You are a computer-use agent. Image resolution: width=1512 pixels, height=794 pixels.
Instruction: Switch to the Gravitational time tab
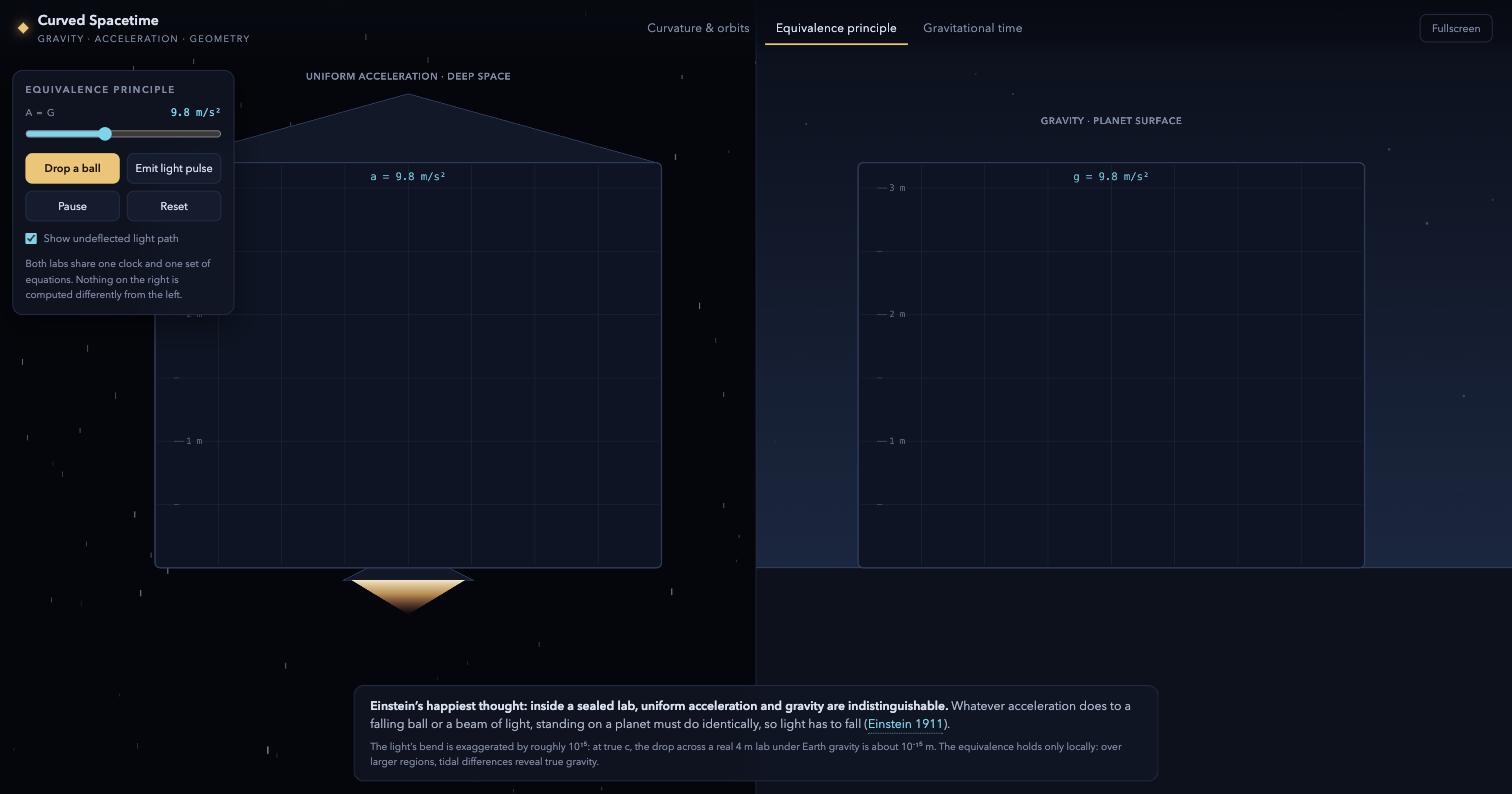coord(972,28)
